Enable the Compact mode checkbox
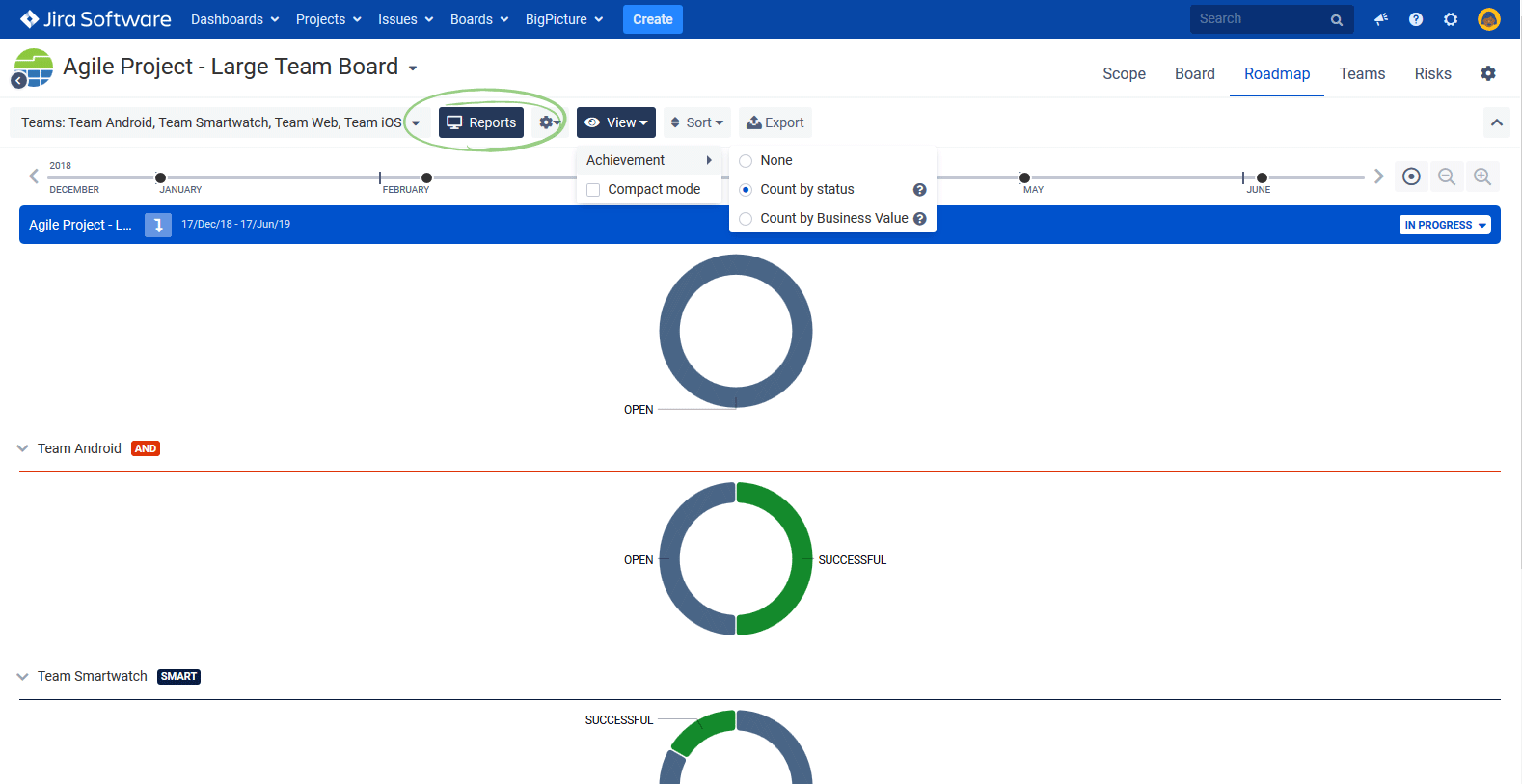The width and height of the screenshot is (1522, 784). 593,190
